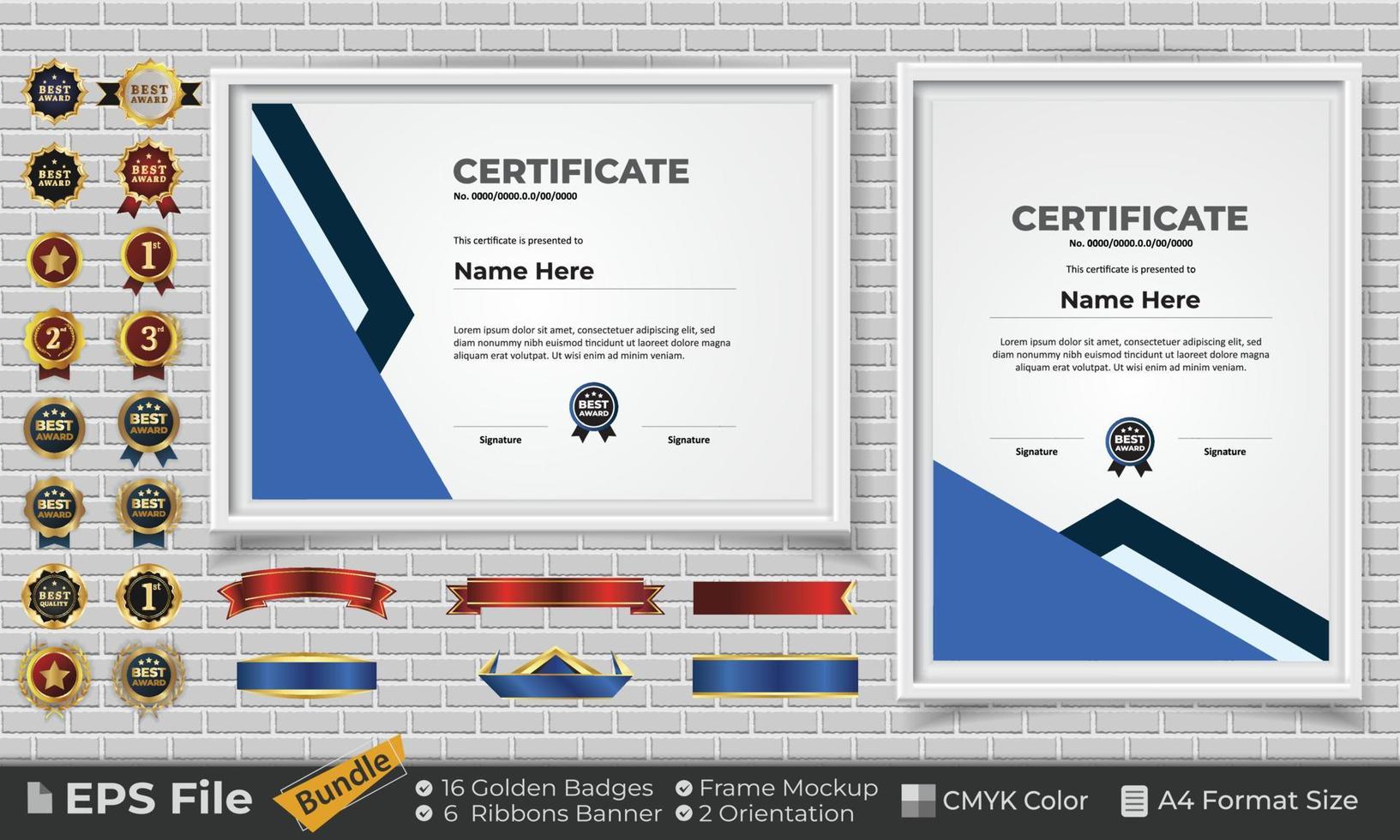Click Lorem ipsum paragraph on landscape certificate
This screenshot has height=840, width=1400.
(x=592, y=343)
